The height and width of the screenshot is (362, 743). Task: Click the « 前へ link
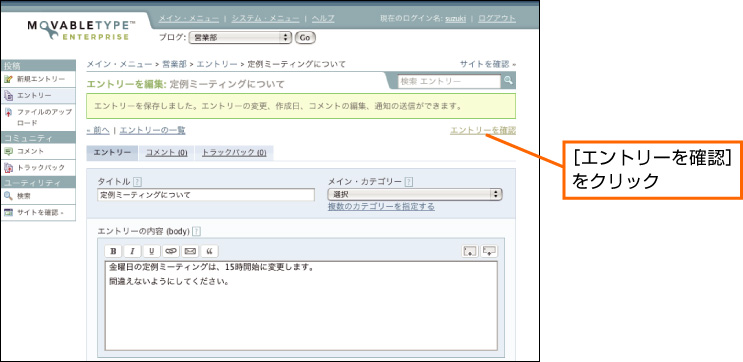click(x=98, y=130)
